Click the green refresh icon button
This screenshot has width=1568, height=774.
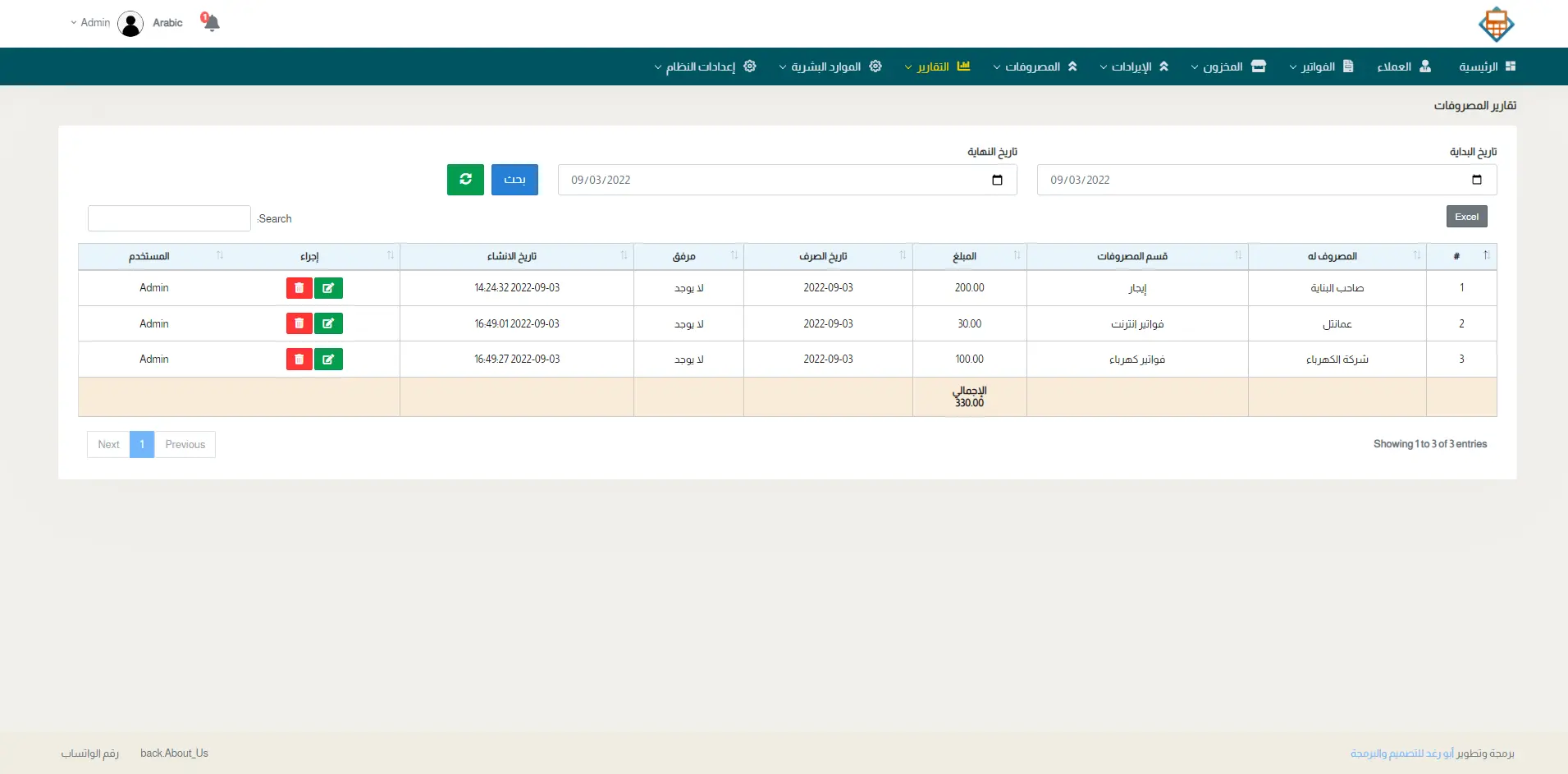point(465,180)
